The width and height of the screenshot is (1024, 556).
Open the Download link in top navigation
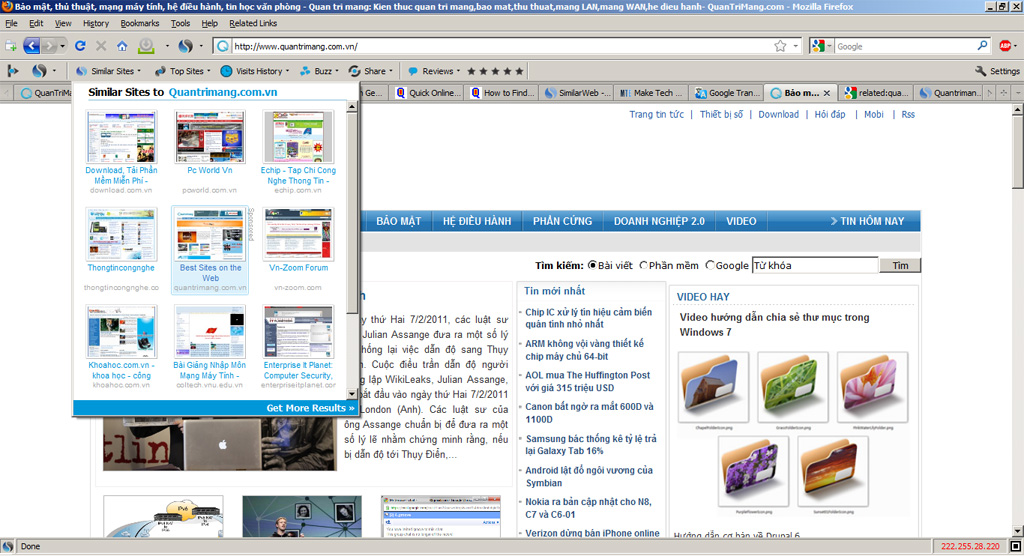[778, 114]
